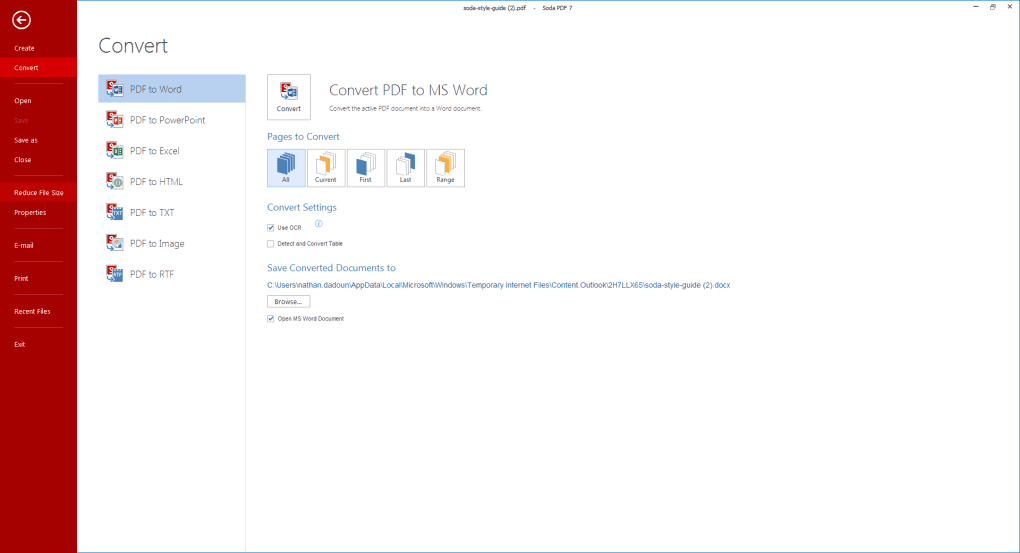Click the "Convert PDF to MS Word" title

(x=408, y=90)
